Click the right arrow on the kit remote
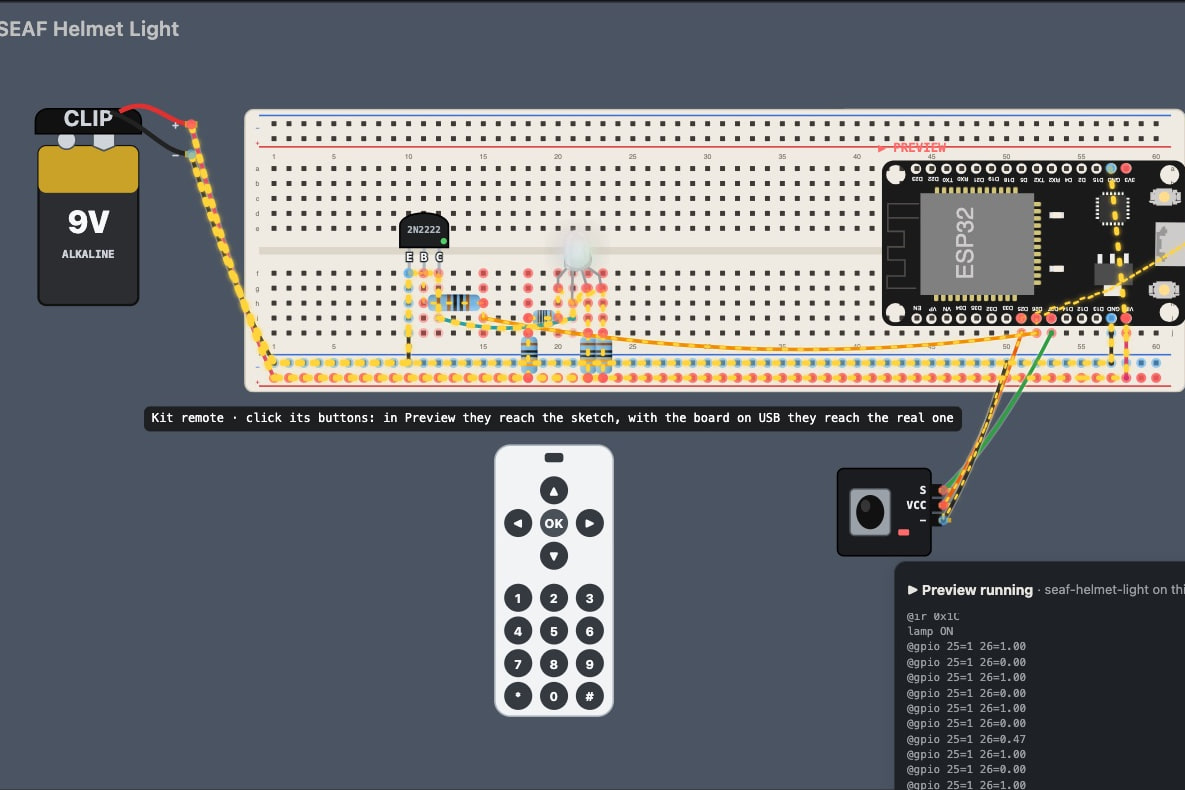Viewport: 1185px width, 790px height. tap(589, 523)
